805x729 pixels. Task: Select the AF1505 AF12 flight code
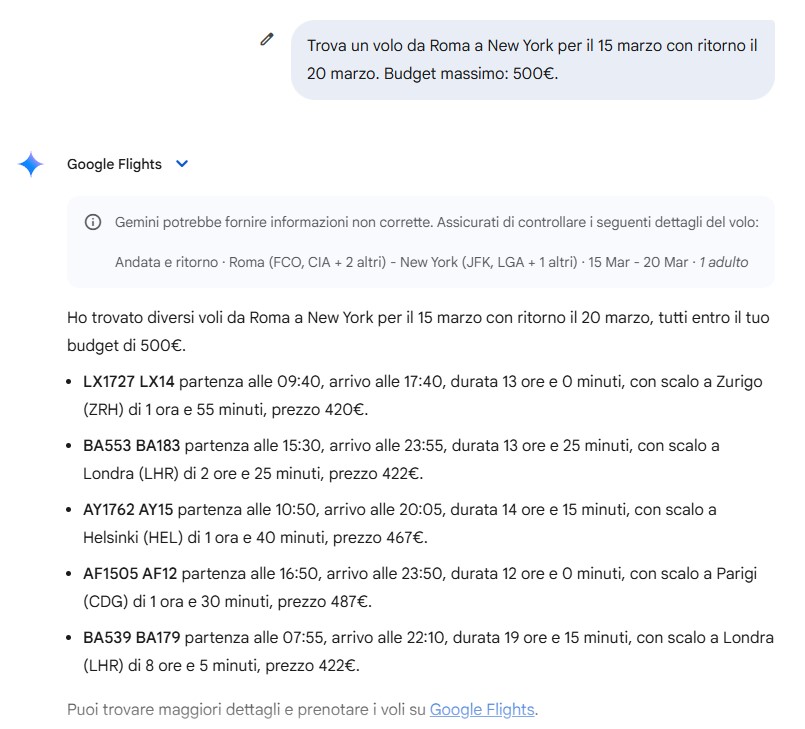pyautogui.click(x=129, y=574)
